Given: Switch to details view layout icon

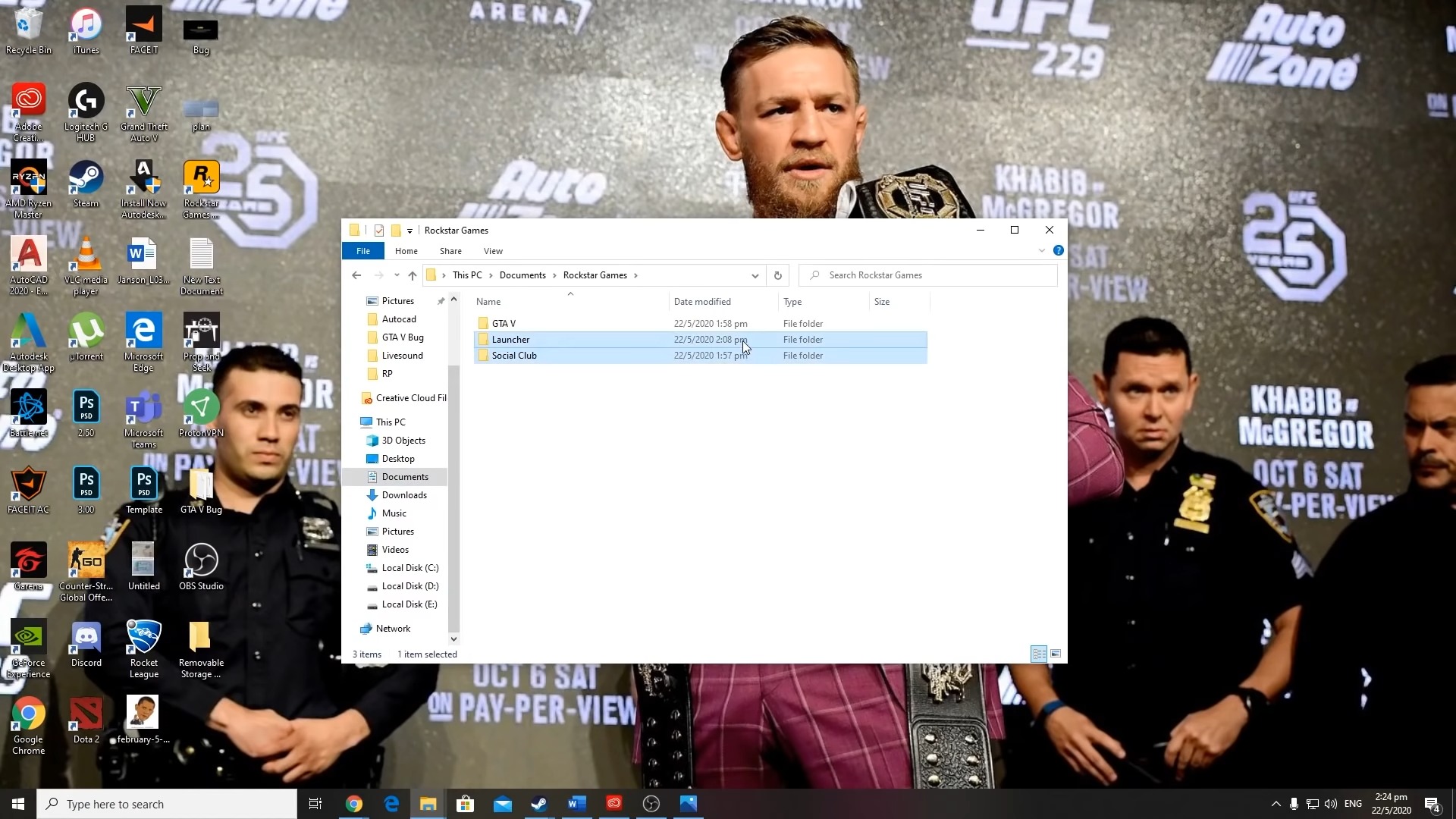Looking at the screenshot, I should point(1039,654).
